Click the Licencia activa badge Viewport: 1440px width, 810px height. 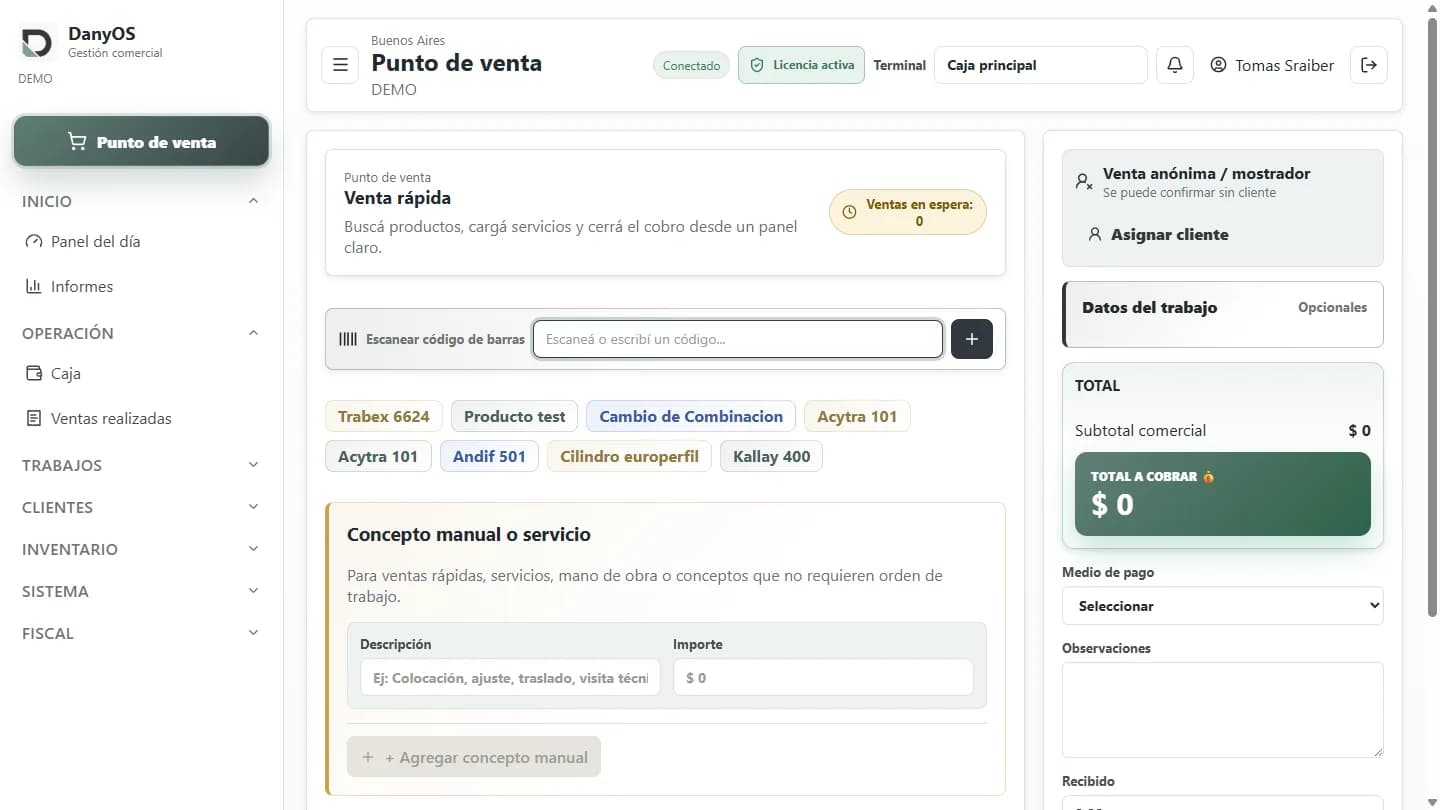point(801,65)
